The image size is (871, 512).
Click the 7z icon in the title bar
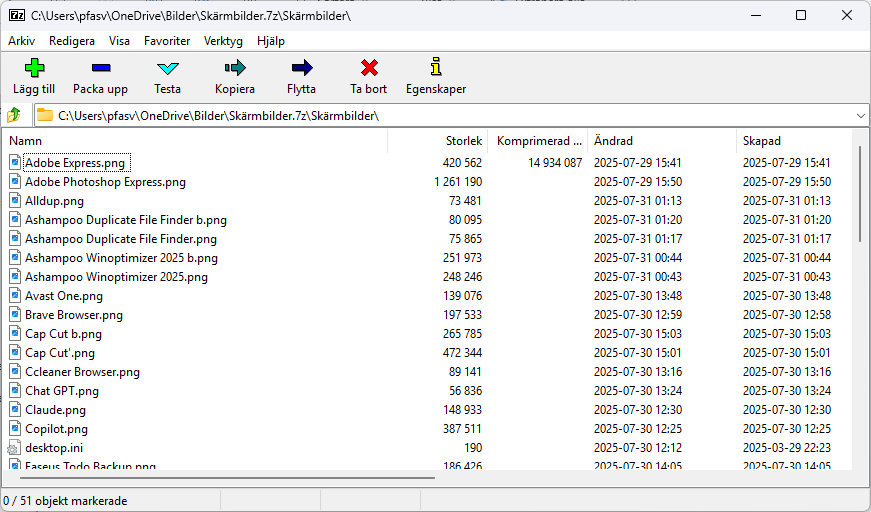[x=17, y=15]
